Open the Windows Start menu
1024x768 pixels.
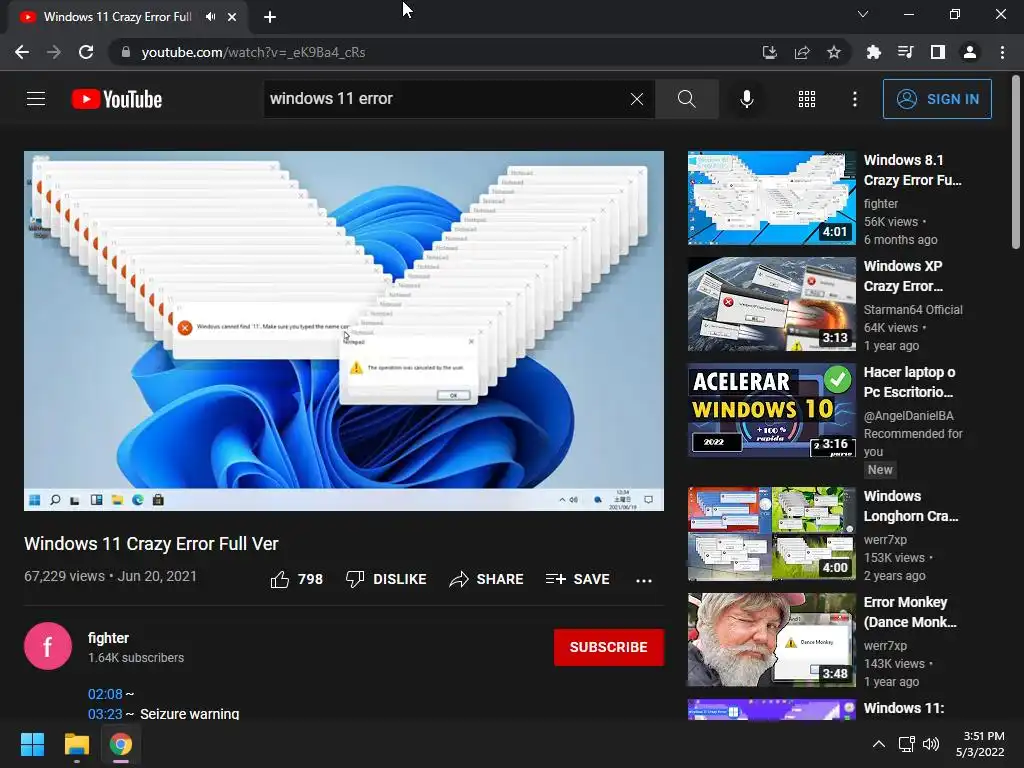point(32,744)
